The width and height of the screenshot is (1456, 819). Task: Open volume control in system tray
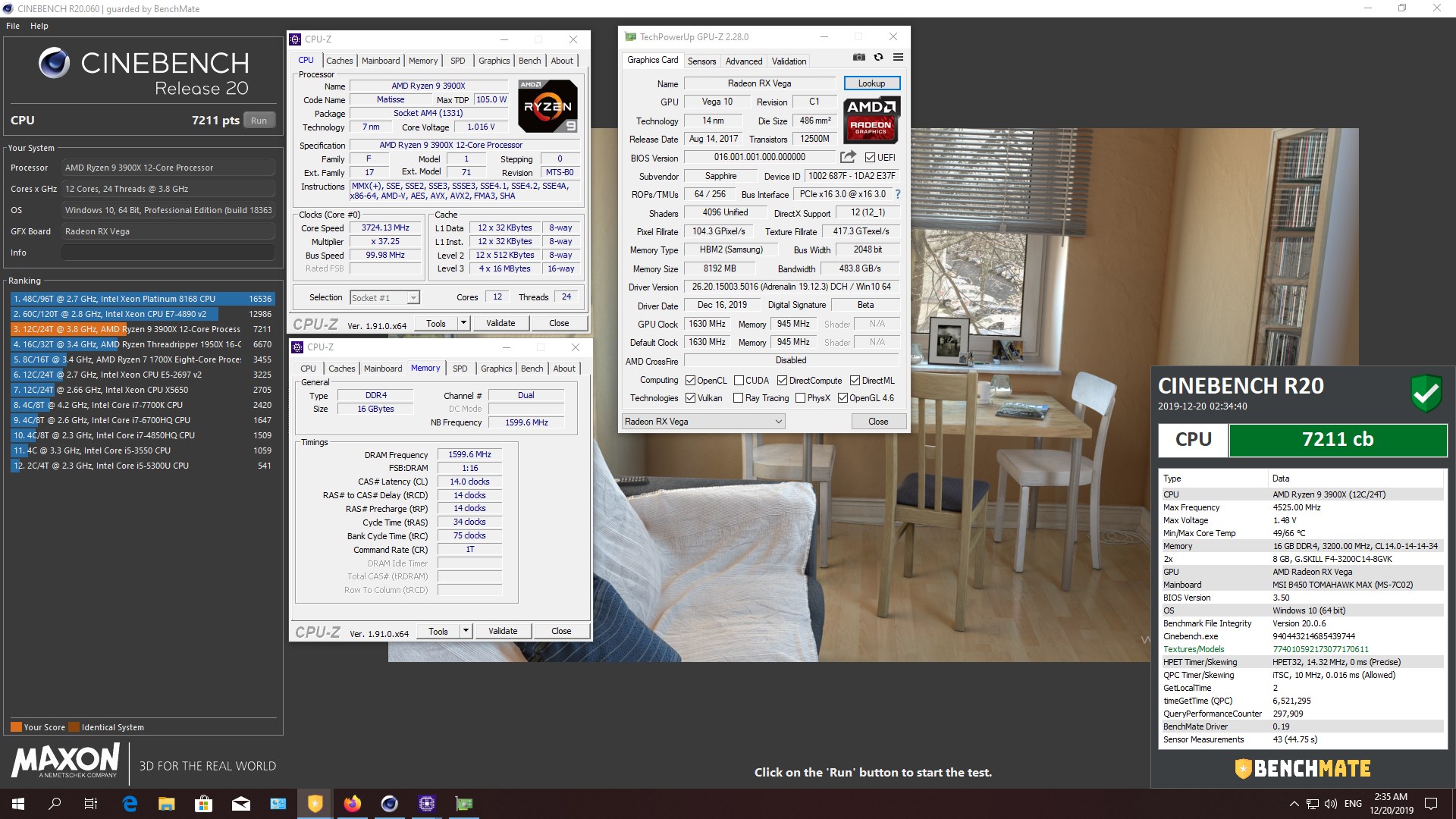tap(1331, 804)
